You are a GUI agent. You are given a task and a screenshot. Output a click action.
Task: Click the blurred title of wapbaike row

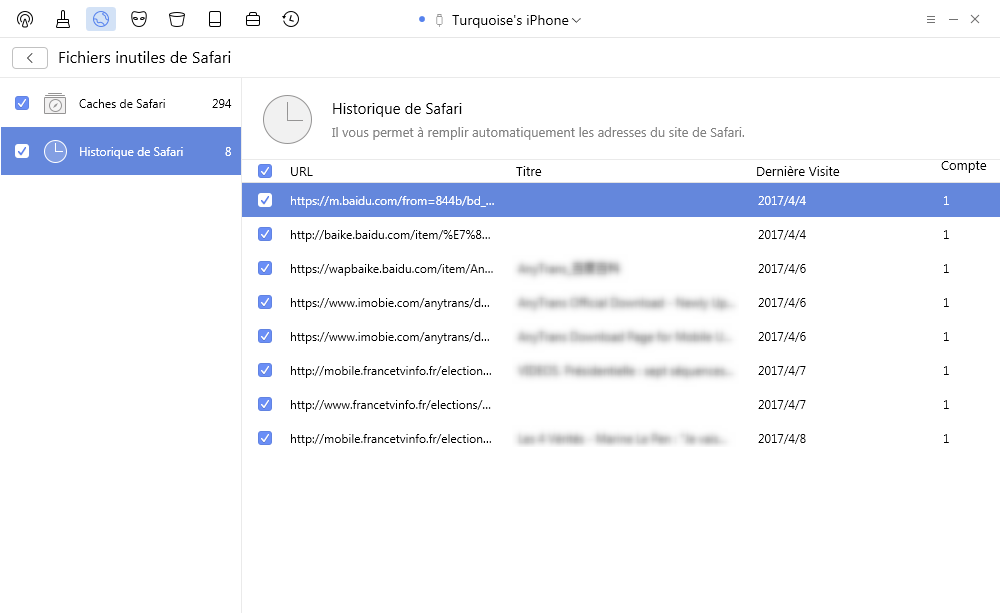(568, 269)
